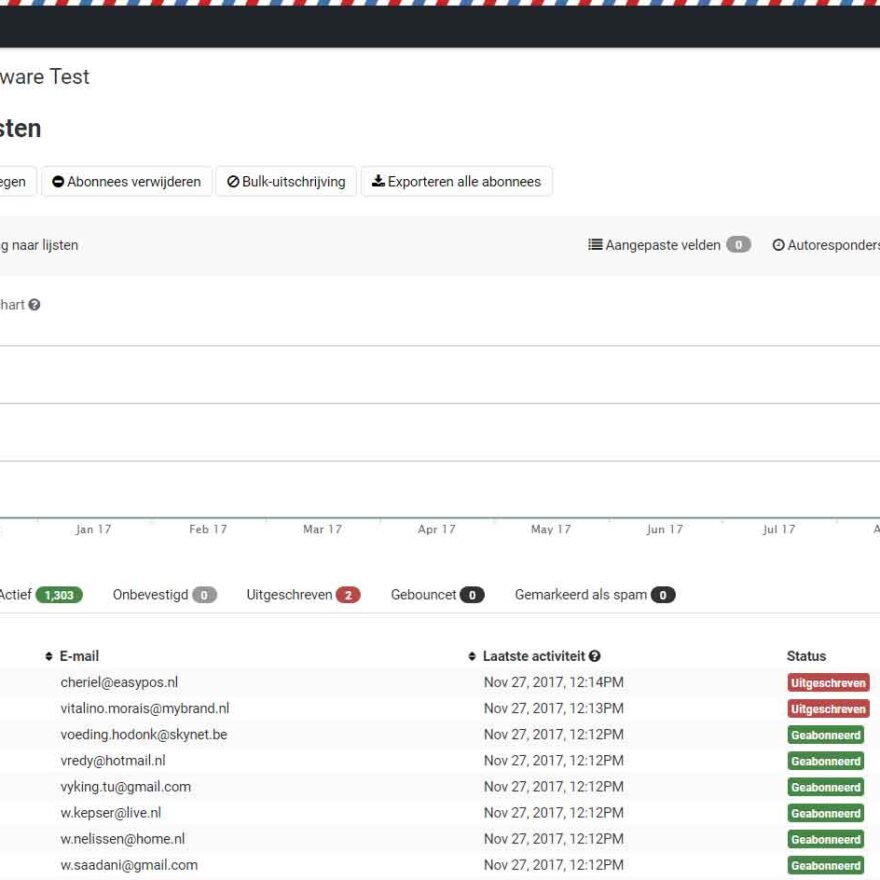The image size is (880, 880).
Task: Click Geabonneerd status of w.kepser@live.nl
Action: pos(826,813)
